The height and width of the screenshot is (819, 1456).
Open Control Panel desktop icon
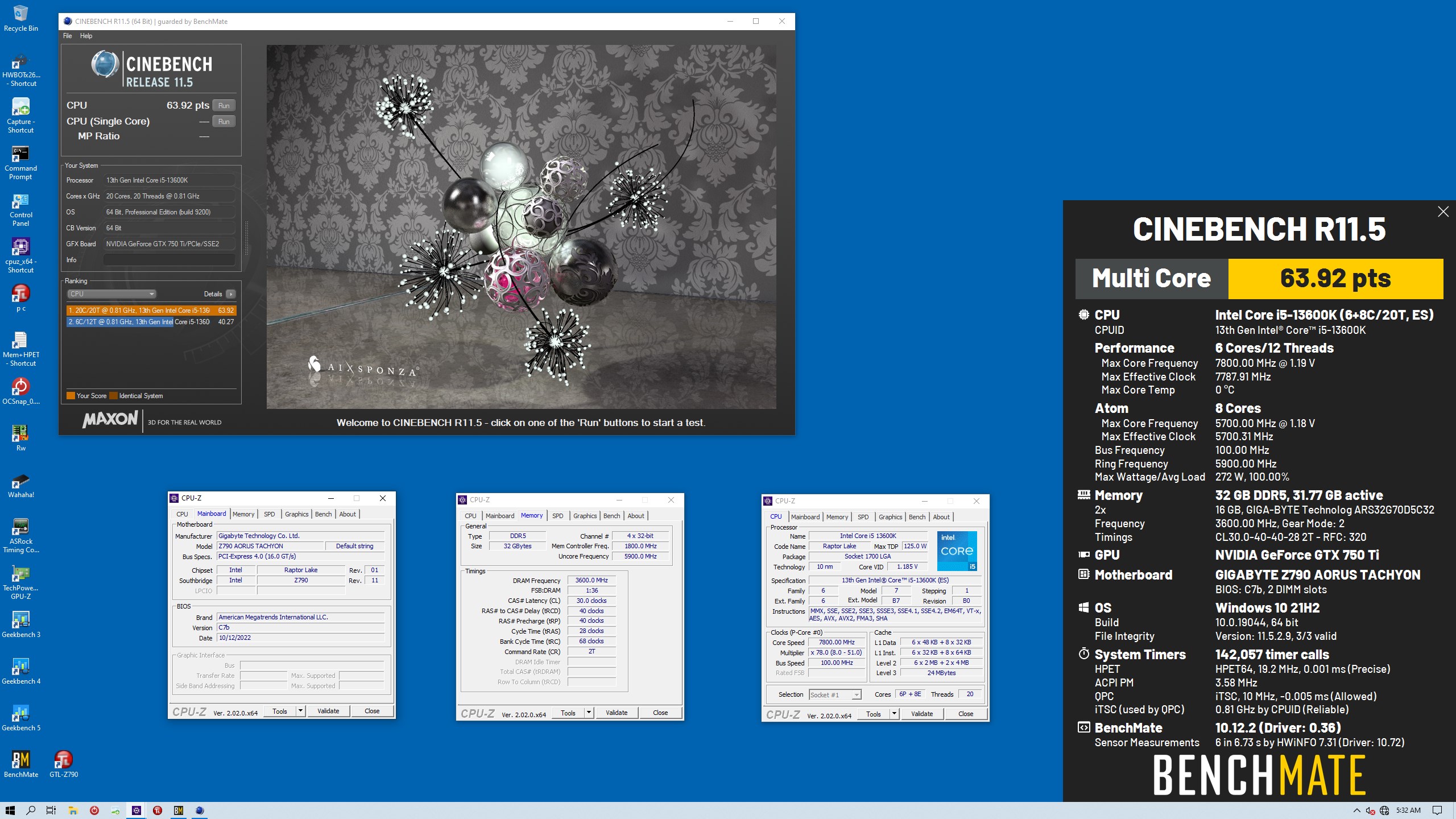point(21,209)
